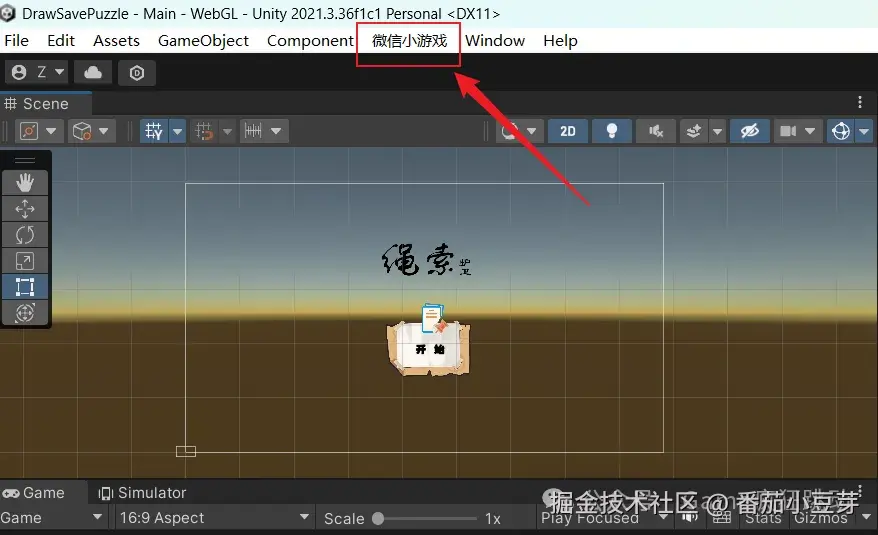
Task: Select the Rect tool
Action: click(25, 286)
